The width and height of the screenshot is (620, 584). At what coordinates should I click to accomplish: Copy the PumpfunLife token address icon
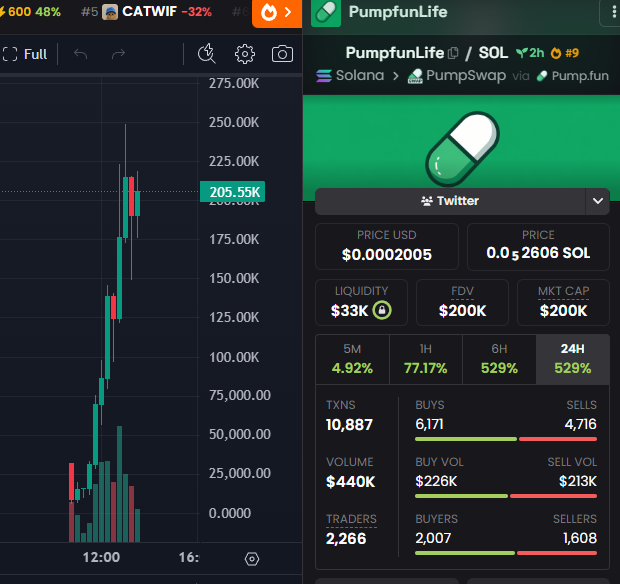click(453, 53)
